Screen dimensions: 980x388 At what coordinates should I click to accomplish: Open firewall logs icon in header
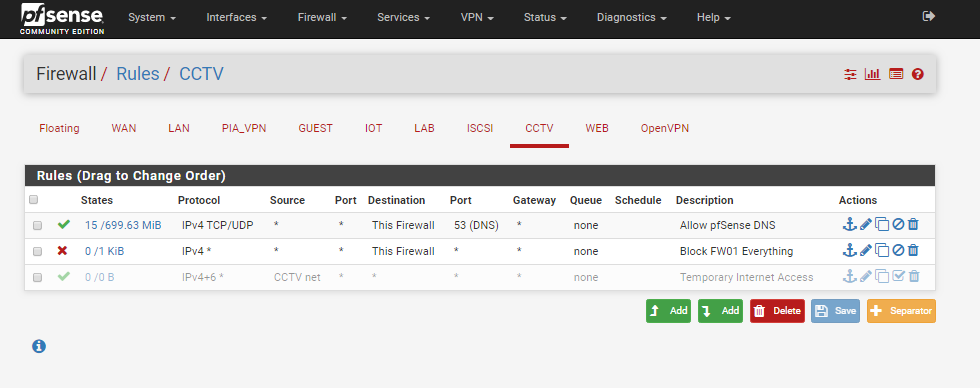(x=896, y=74)
